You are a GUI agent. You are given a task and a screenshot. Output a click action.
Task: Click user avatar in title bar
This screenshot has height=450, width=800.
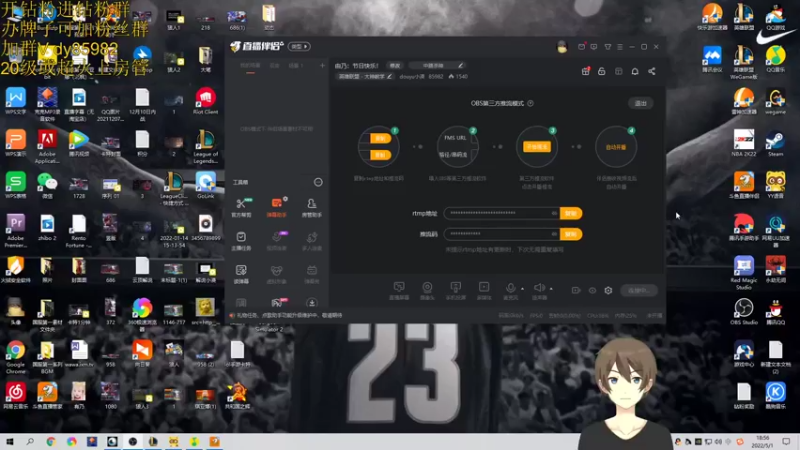pyautogui.click(x=562, y=47)
